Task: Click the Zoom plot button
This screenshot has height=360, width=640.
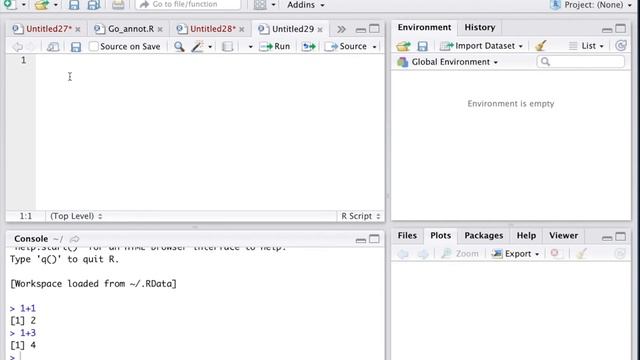Action: 460,253
